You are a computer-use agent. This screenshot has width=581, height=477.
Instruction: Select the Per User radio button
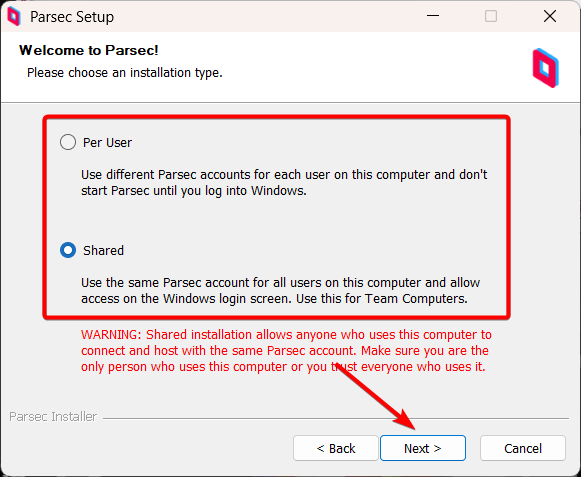click(x=68, y=142)
